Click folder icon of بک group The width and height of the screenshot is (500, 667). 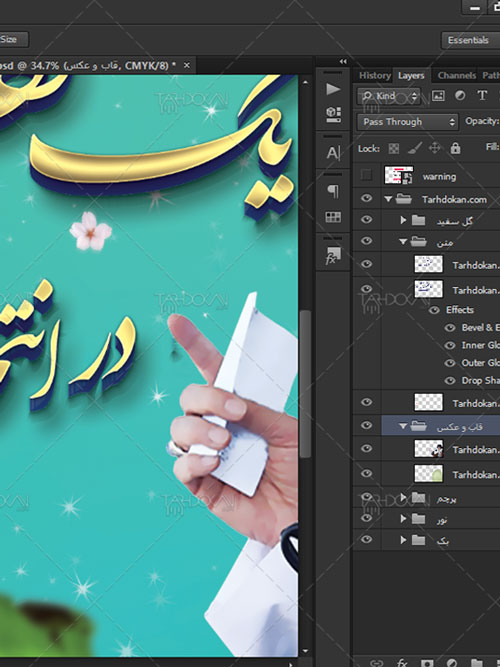pos(418,540)
